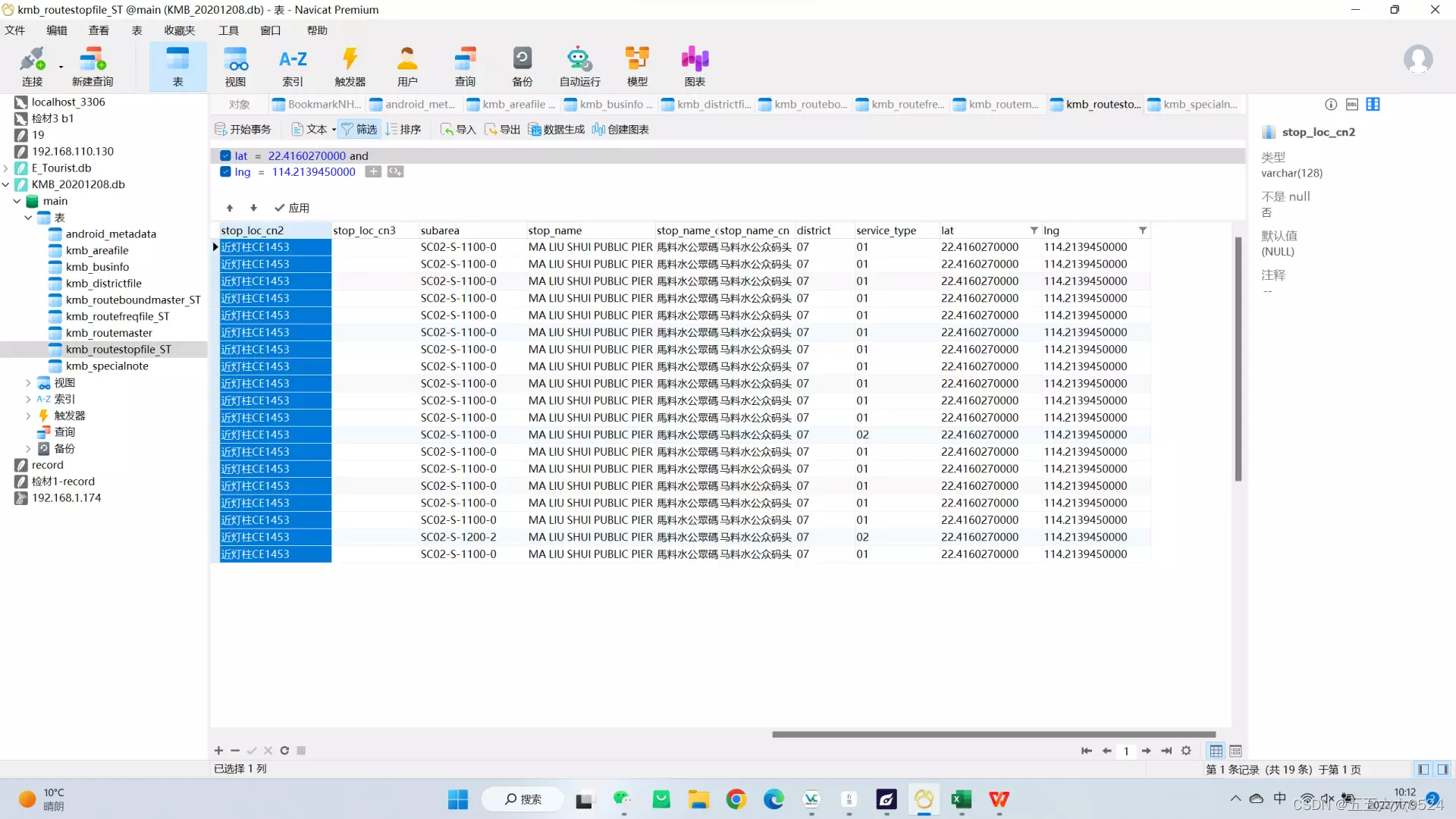Switch to form view icon at bottom right
This screenshot has width=1456, height=819.
1235,751
